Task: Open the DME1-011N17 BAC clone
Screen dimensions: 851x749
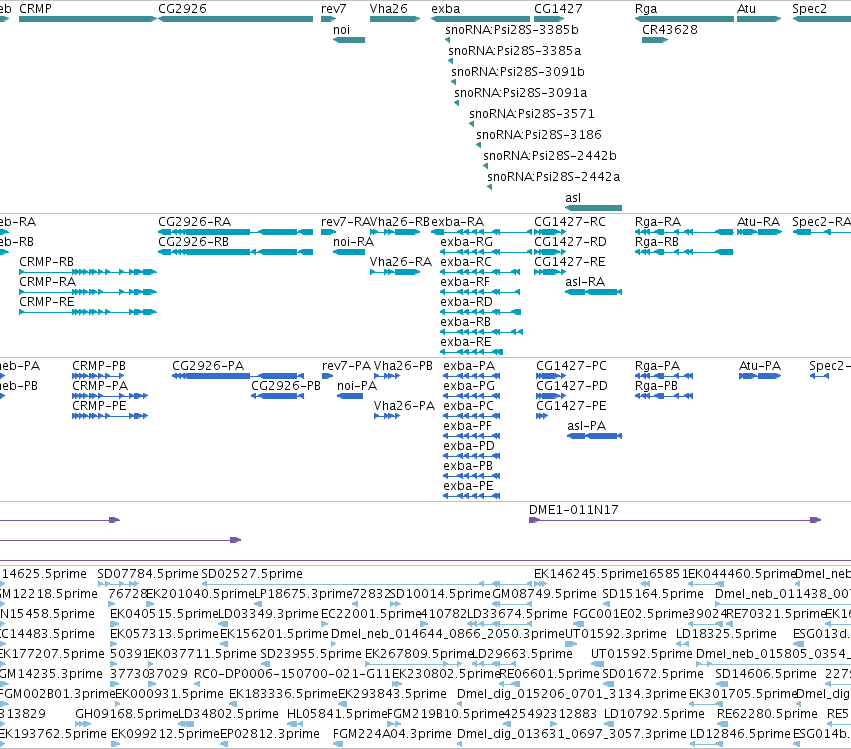Action: tap(675, 520)
